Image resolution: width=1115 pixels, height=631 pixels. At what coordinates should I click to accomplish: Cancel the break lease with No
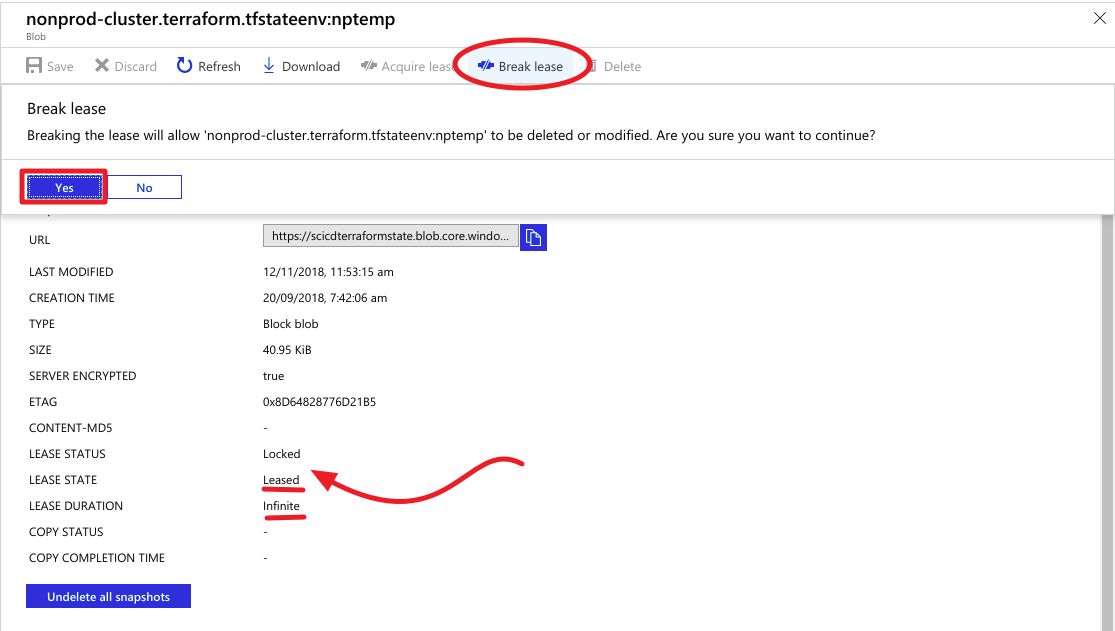(x=144, y=187)
